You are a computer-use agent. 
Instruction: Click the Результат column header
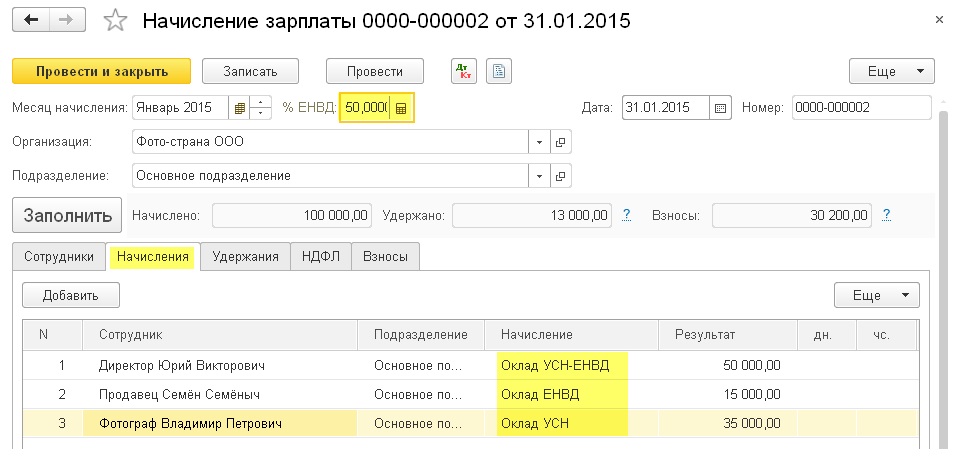728,334
